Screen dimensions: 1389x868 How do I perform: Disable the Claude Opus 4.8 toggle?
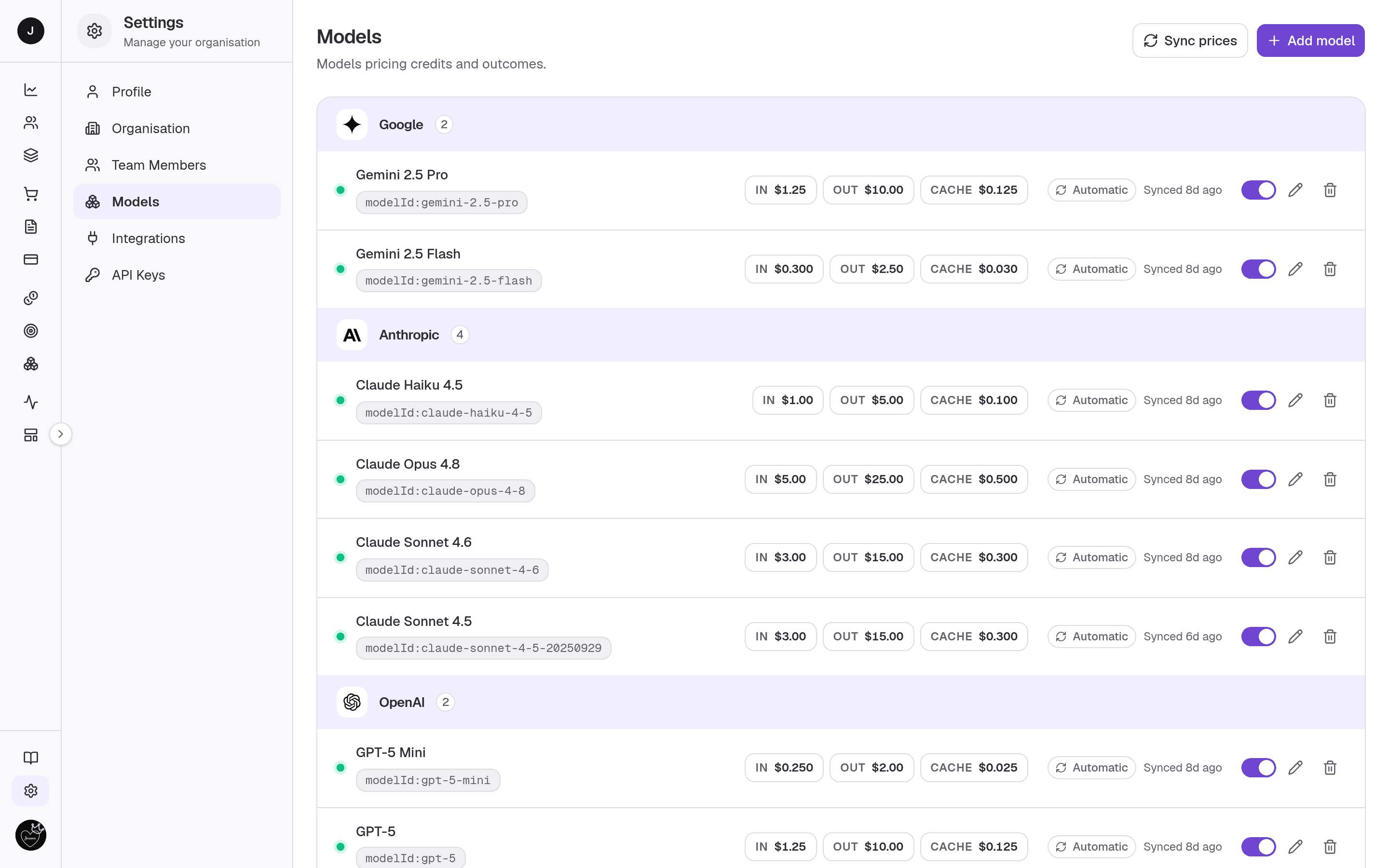1258,479
